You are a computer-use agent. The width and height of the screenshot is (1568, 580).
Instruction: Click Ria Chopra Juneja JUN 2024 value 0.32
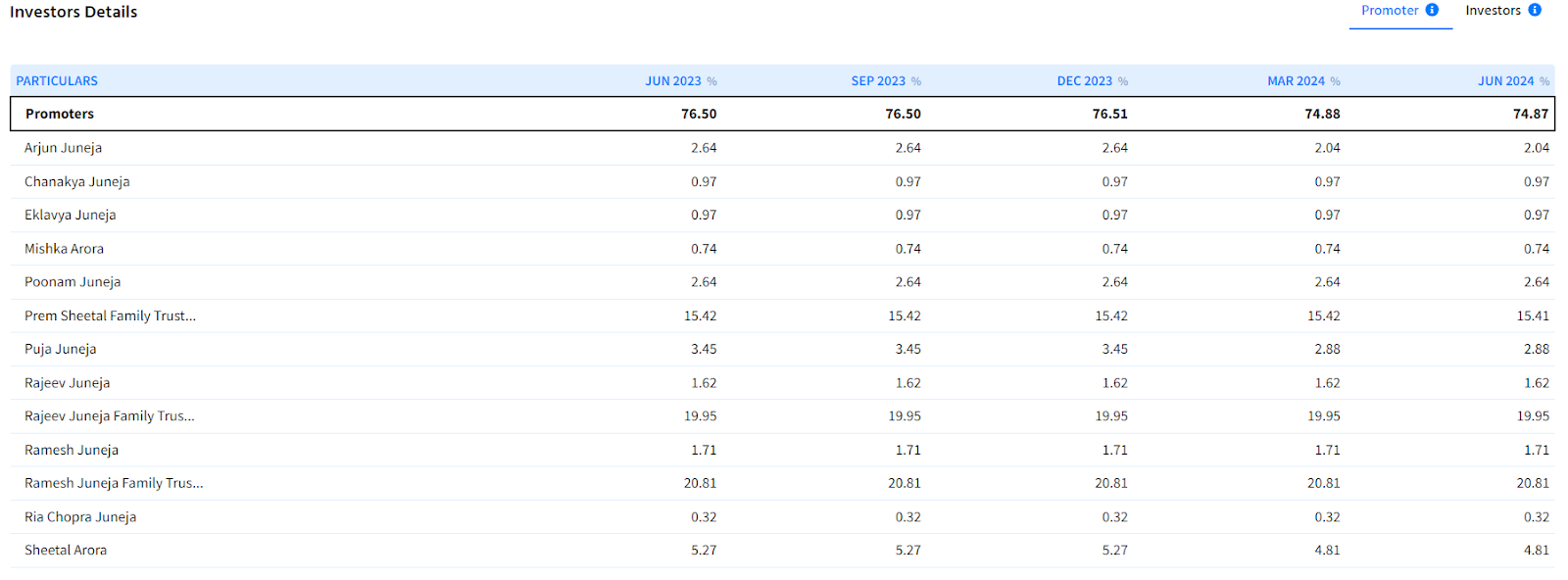(1537, 517)
